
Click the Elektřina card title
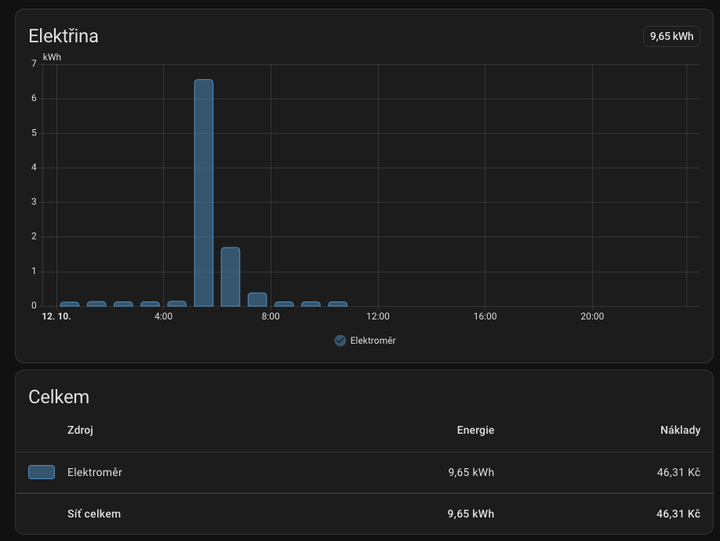coord(63,36)
